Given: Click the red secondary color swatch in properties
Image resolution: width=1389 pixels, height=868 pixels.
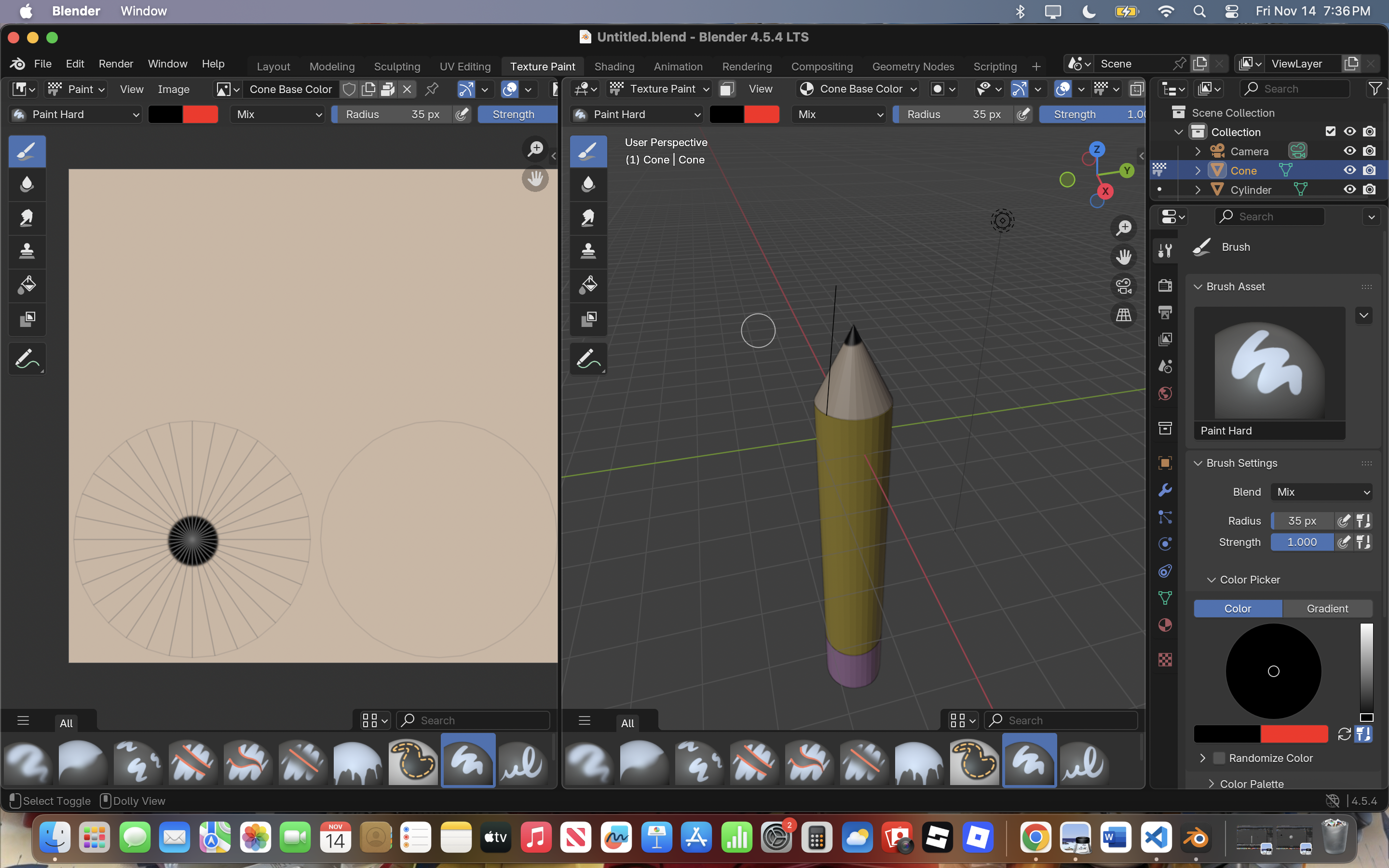Looking at the screenshot, I should point(1294,733).
